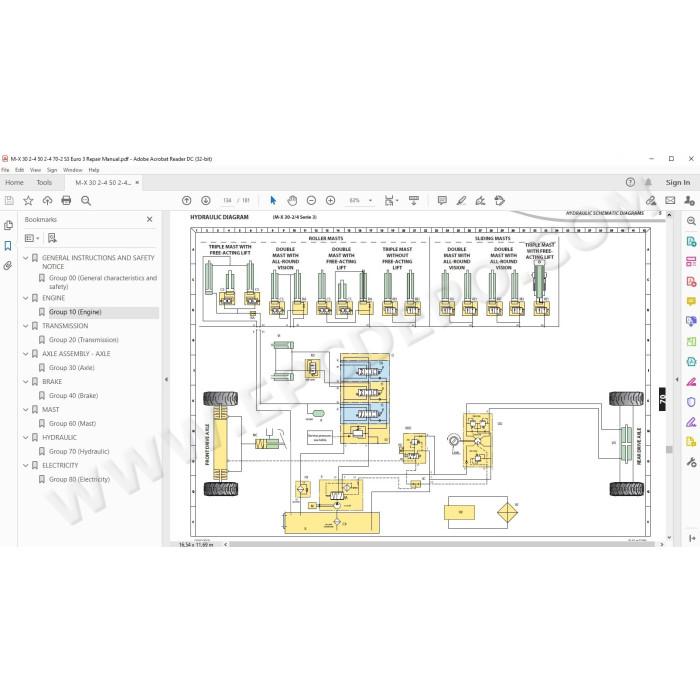This screenshot has height=700, width=700.
Task: Click the notifications bell icon
Action: click(648, 182)
